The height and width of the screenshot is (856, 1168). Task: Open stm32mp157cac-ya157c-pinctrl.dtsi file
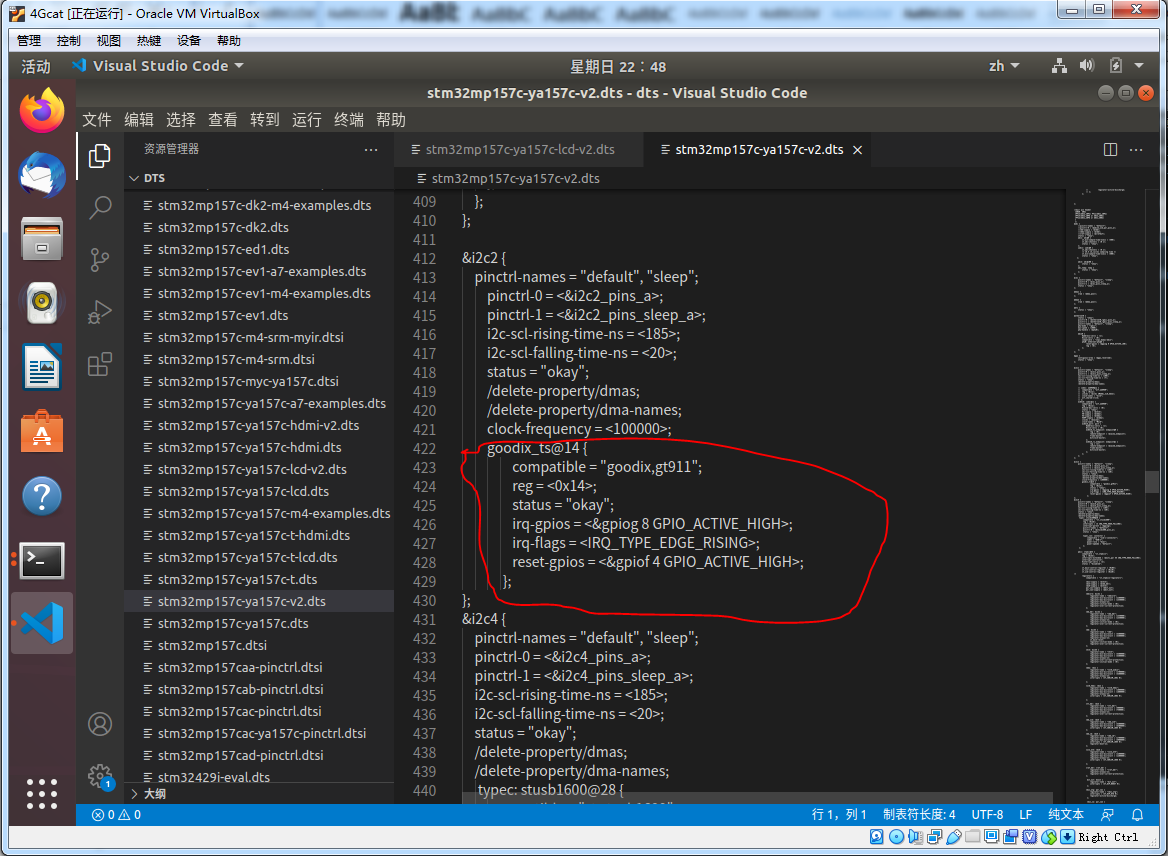pos(259,733)
